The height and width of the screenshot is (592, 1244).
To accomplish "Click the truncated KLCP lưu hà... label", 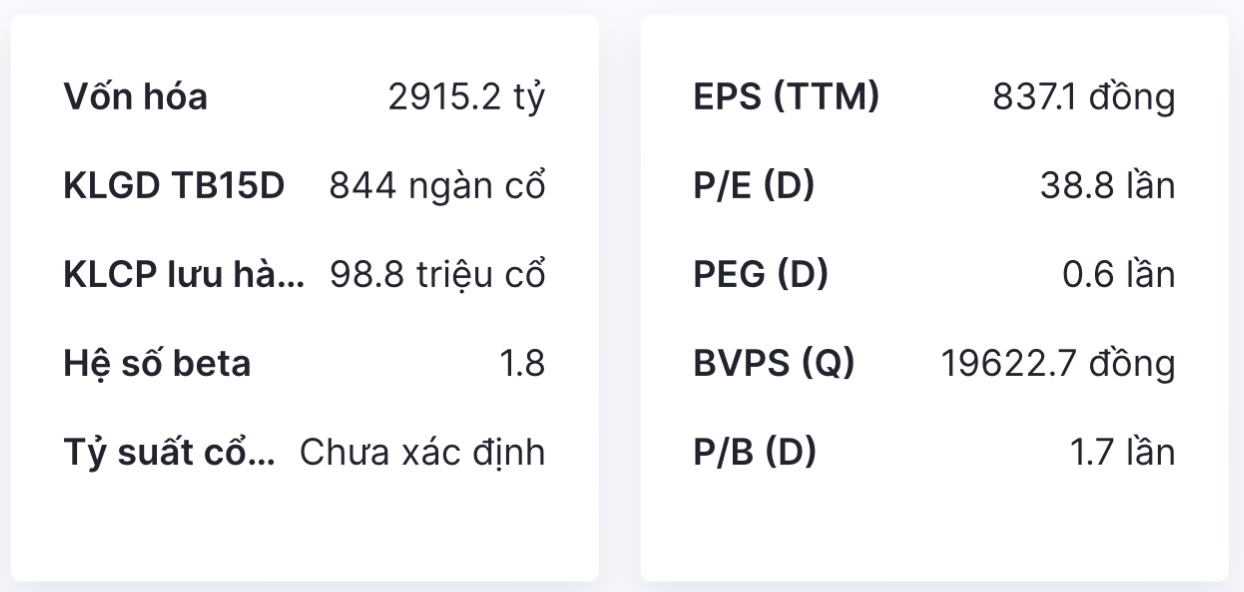I will tap(184, 275).
